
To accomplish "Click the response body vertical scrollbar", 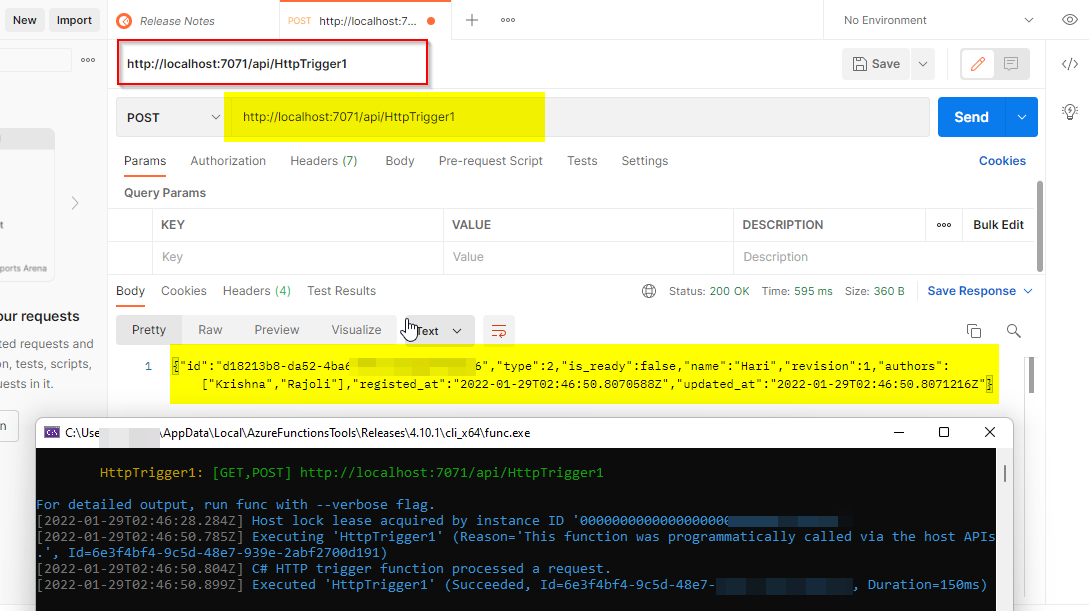I will 1031,376.
